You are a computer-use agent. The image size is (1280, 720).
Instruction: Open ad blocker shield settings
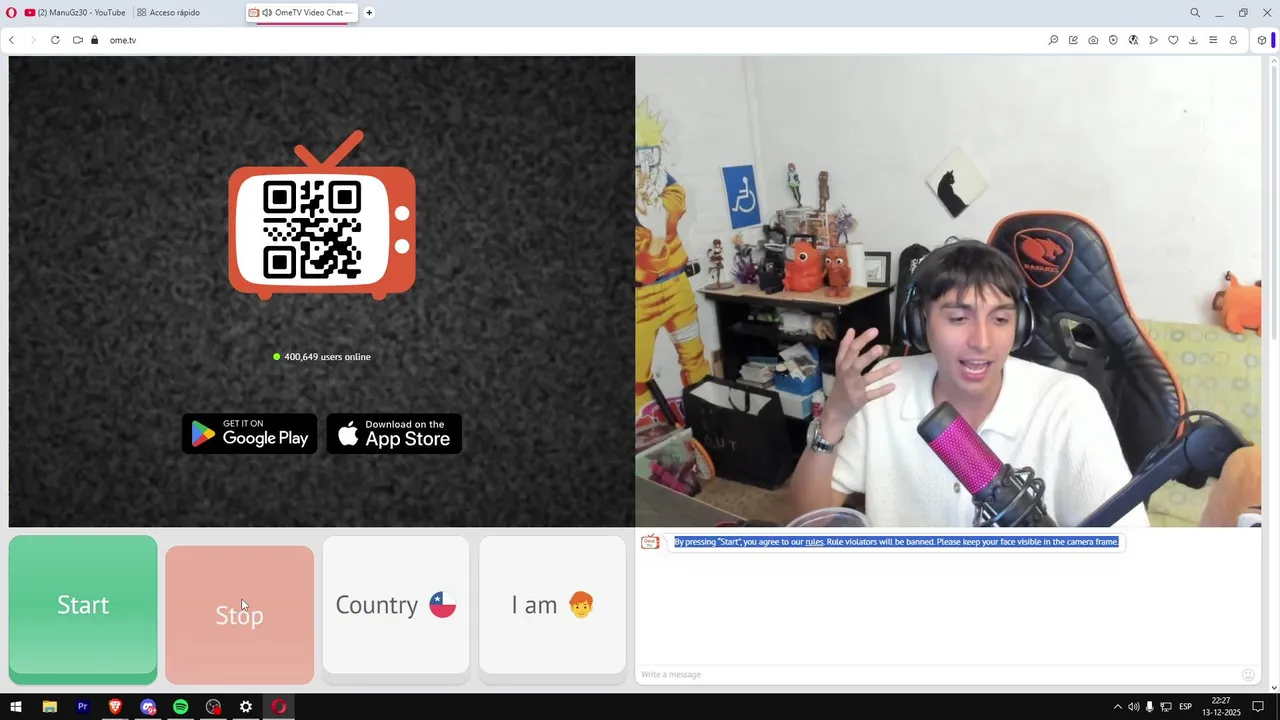click(1113, 40)
